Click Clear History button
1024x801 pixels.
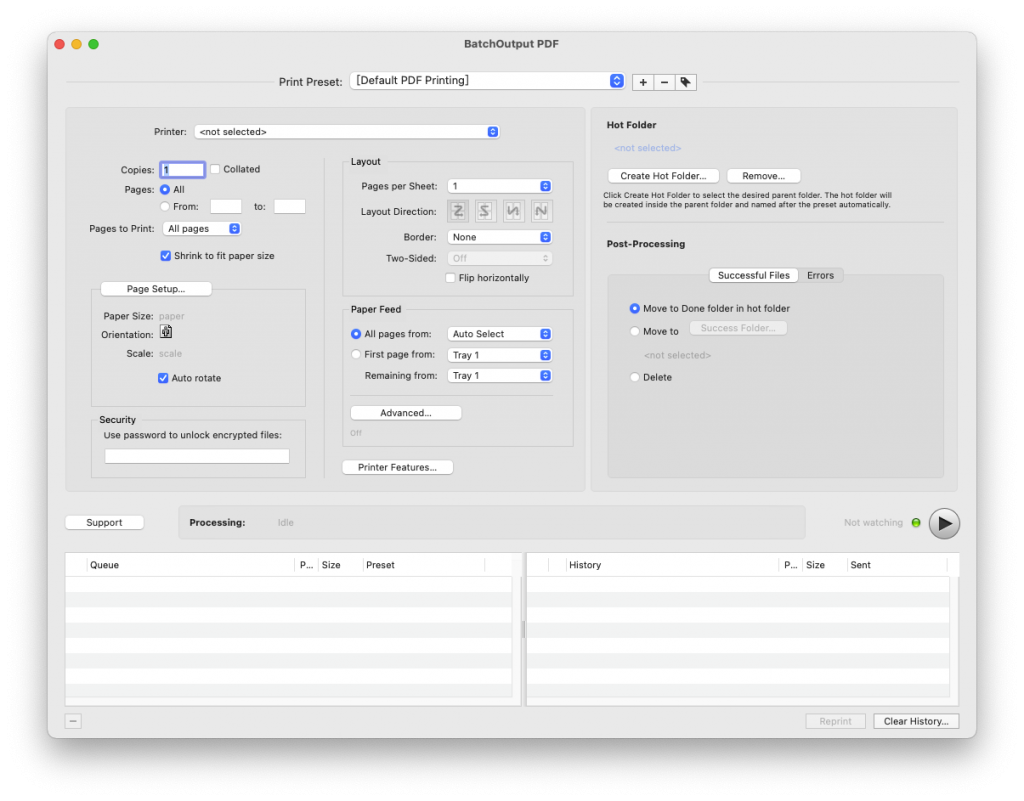pyautogui.click(x=916, y=721)
